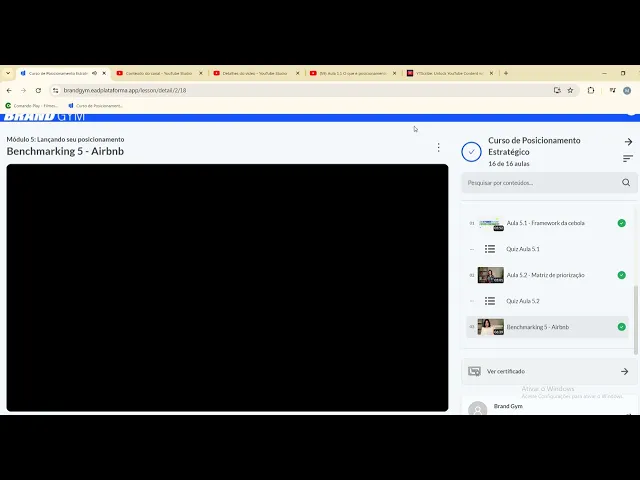Minimize the browser window

(604, 73)
